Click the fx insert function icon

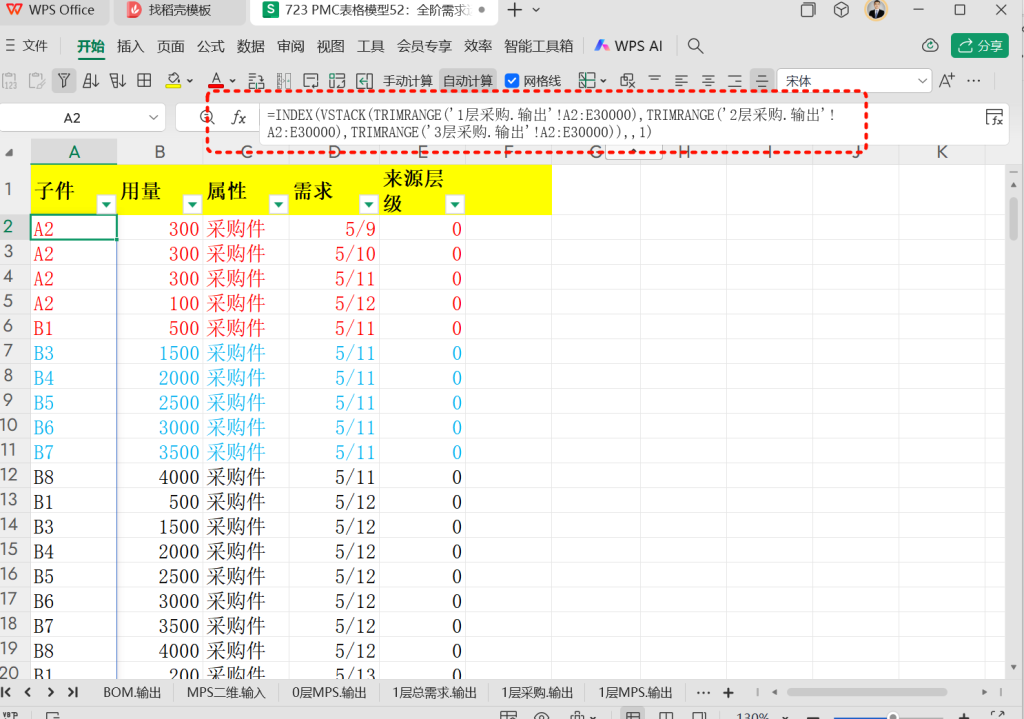[239, 118]
